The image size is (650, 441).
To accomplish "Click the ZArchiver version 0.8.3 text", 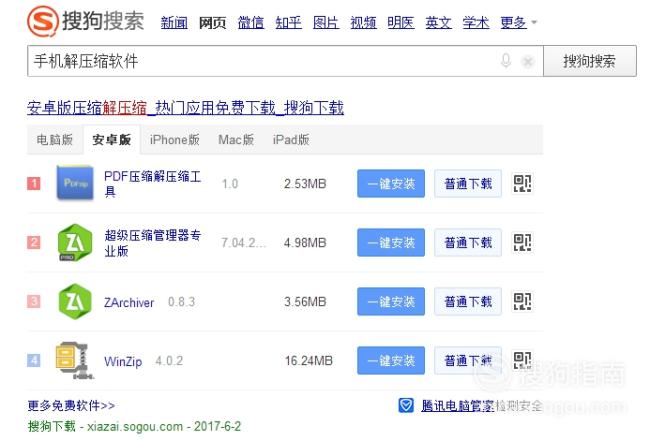I will 182,302.
